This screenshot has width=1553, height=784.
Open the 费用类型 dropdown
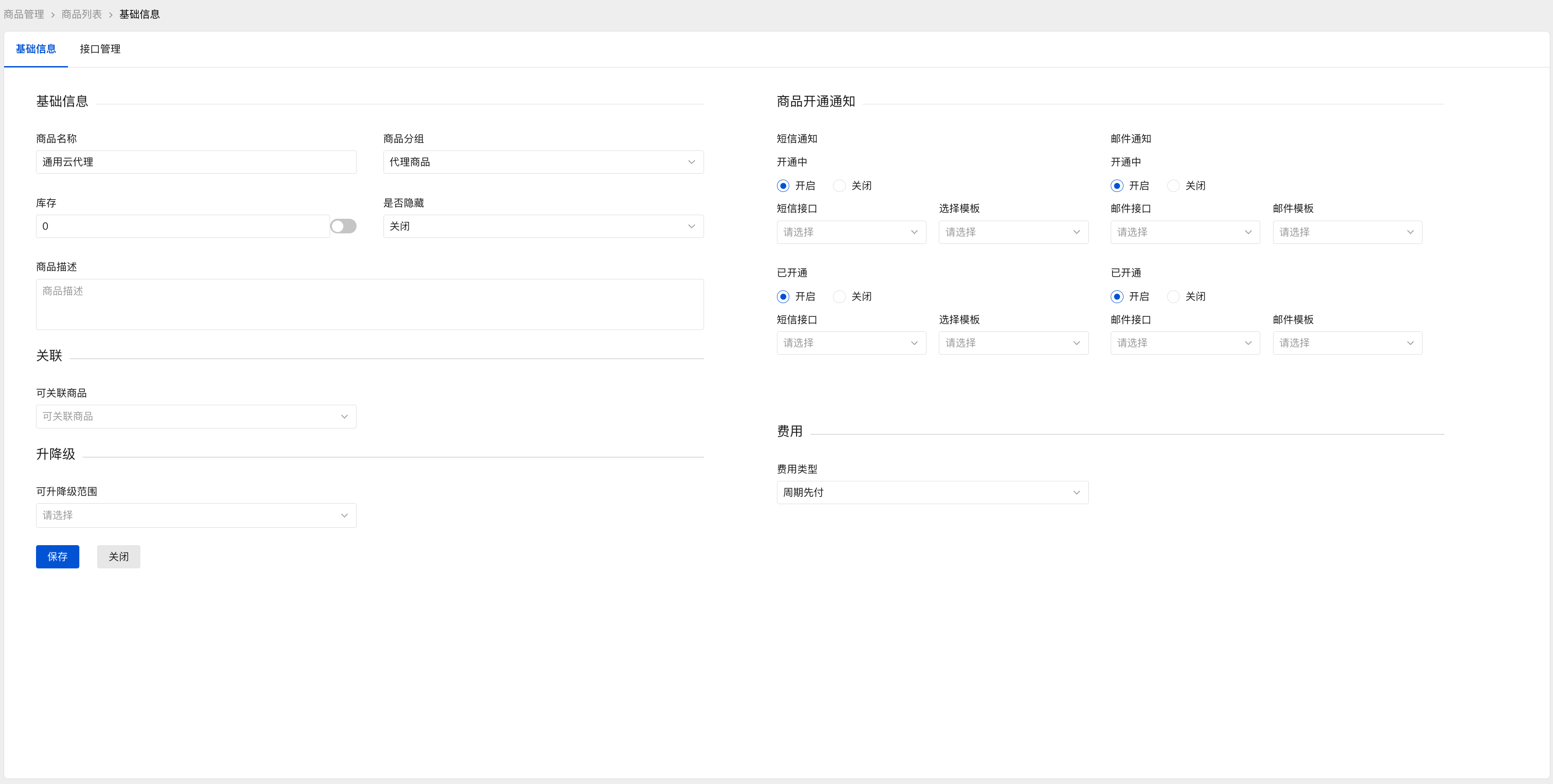[x=932, y=492]
